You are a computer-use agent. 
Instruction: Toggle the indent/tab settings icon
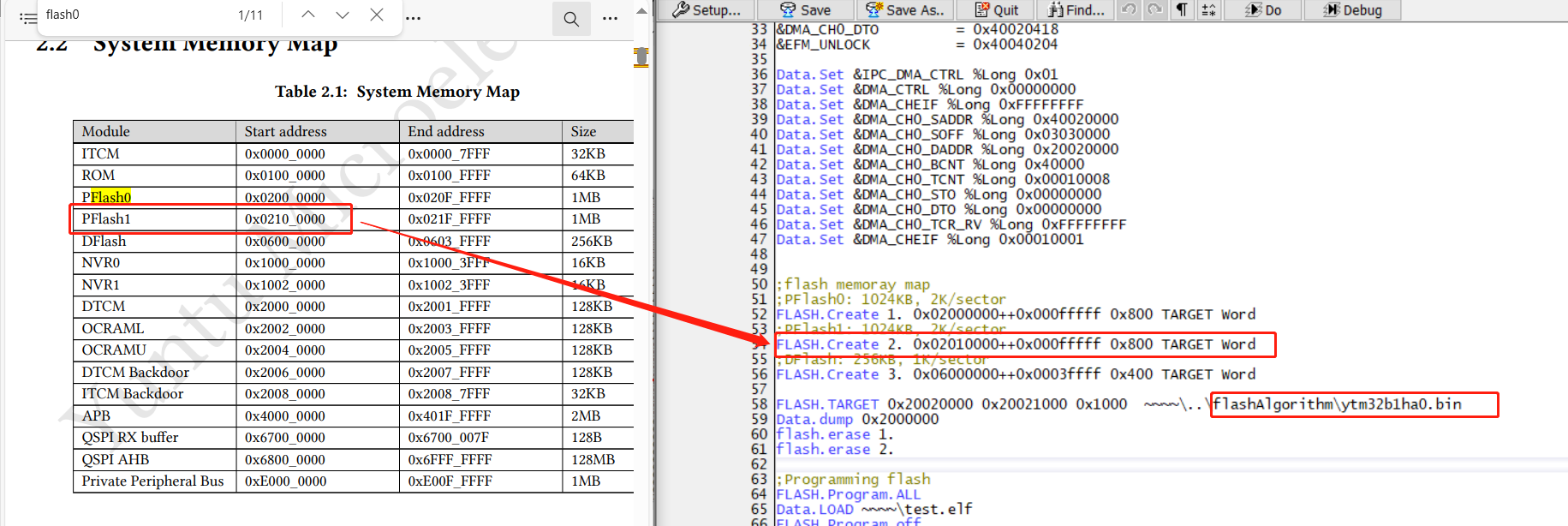pos(1208,9)
